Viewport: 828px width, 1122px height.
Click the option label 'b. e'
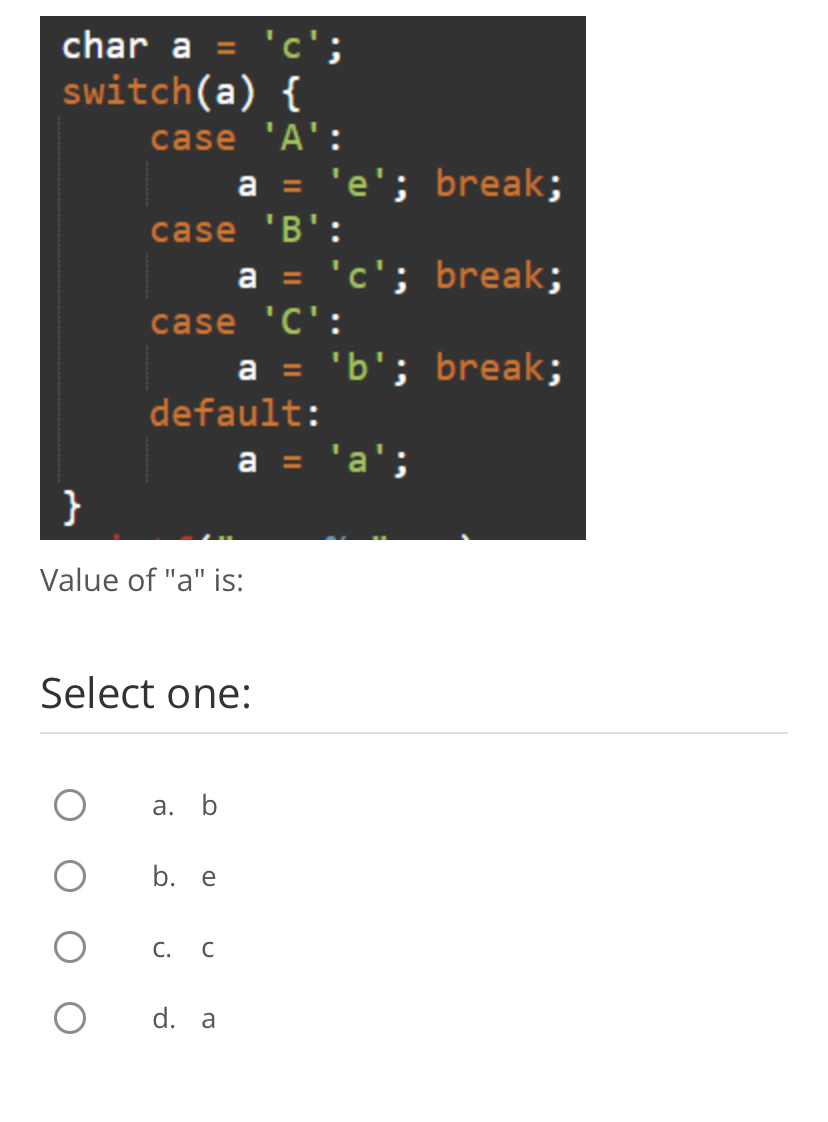pyautogui.click(x=183, y=876)
